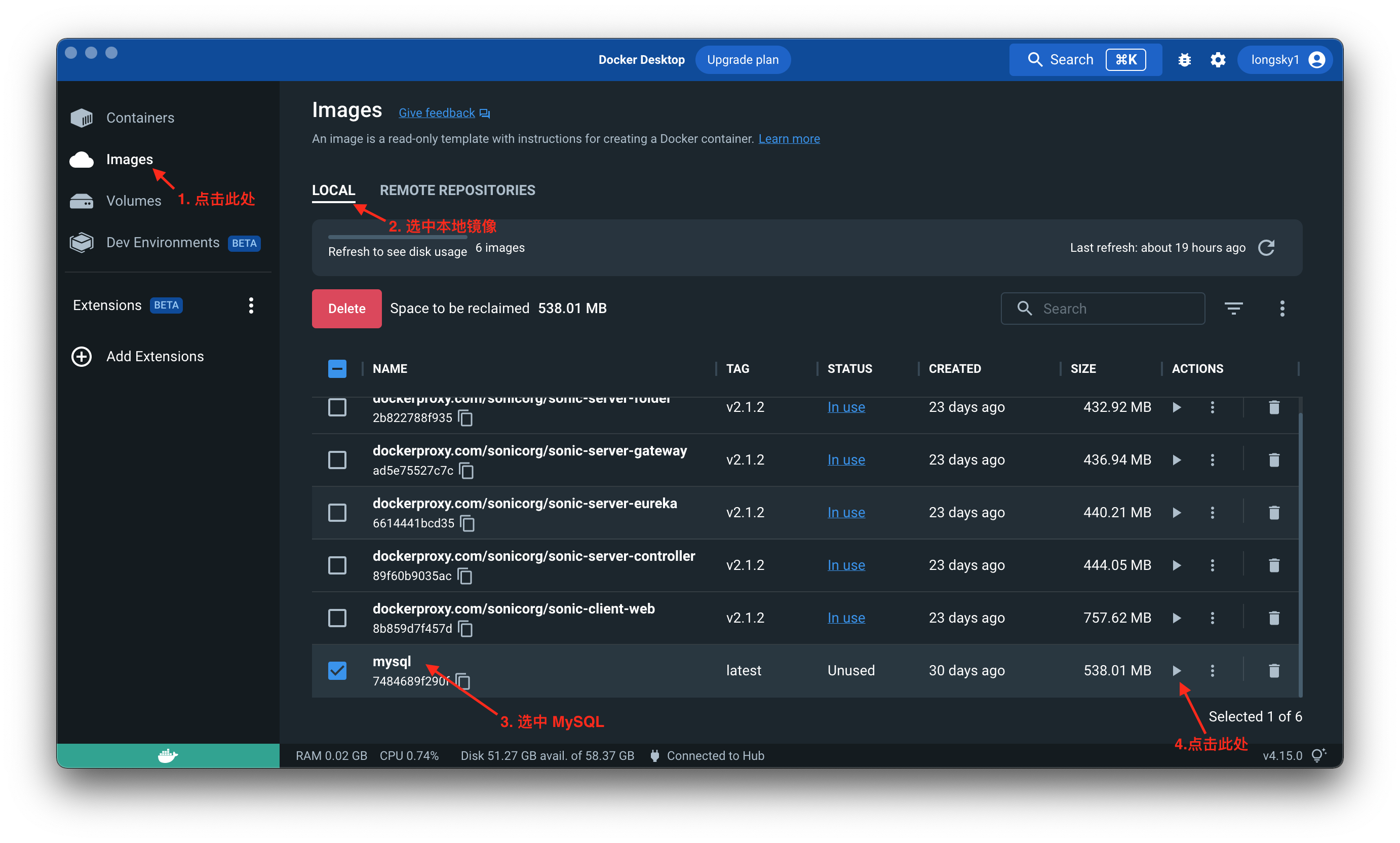The image size is (1400, 843).
Task: Switch to the REMOTE REPOSITORIES tab
Action: pos(457,190)
